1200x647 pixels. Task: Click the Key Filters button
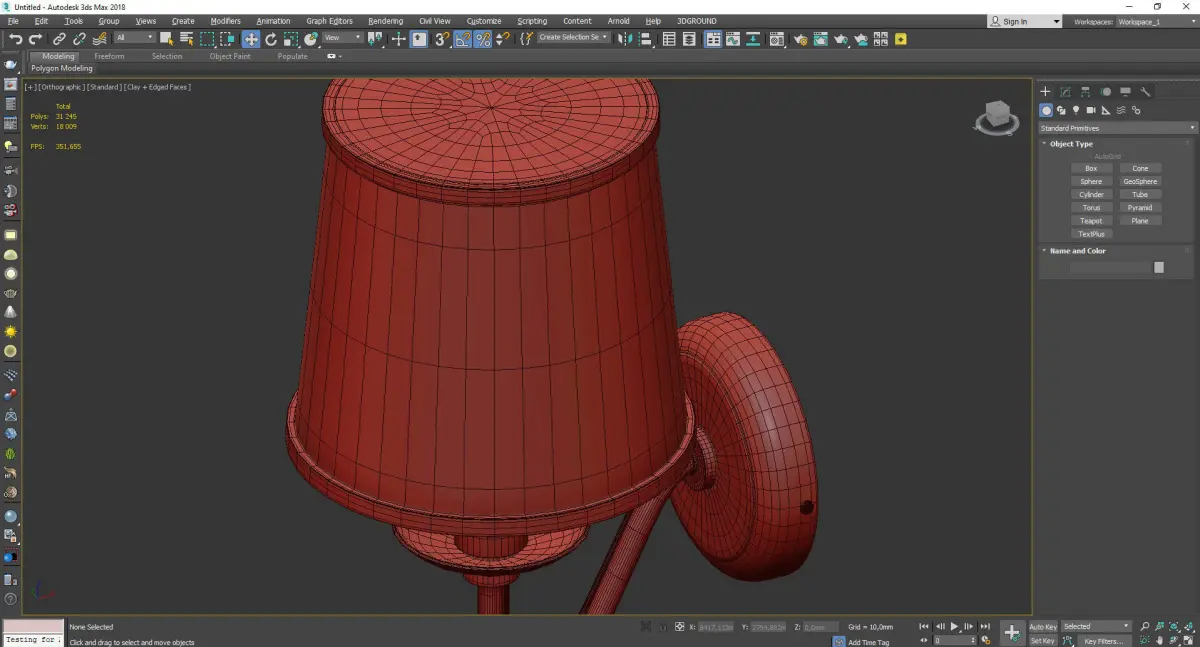(1103, 641)
